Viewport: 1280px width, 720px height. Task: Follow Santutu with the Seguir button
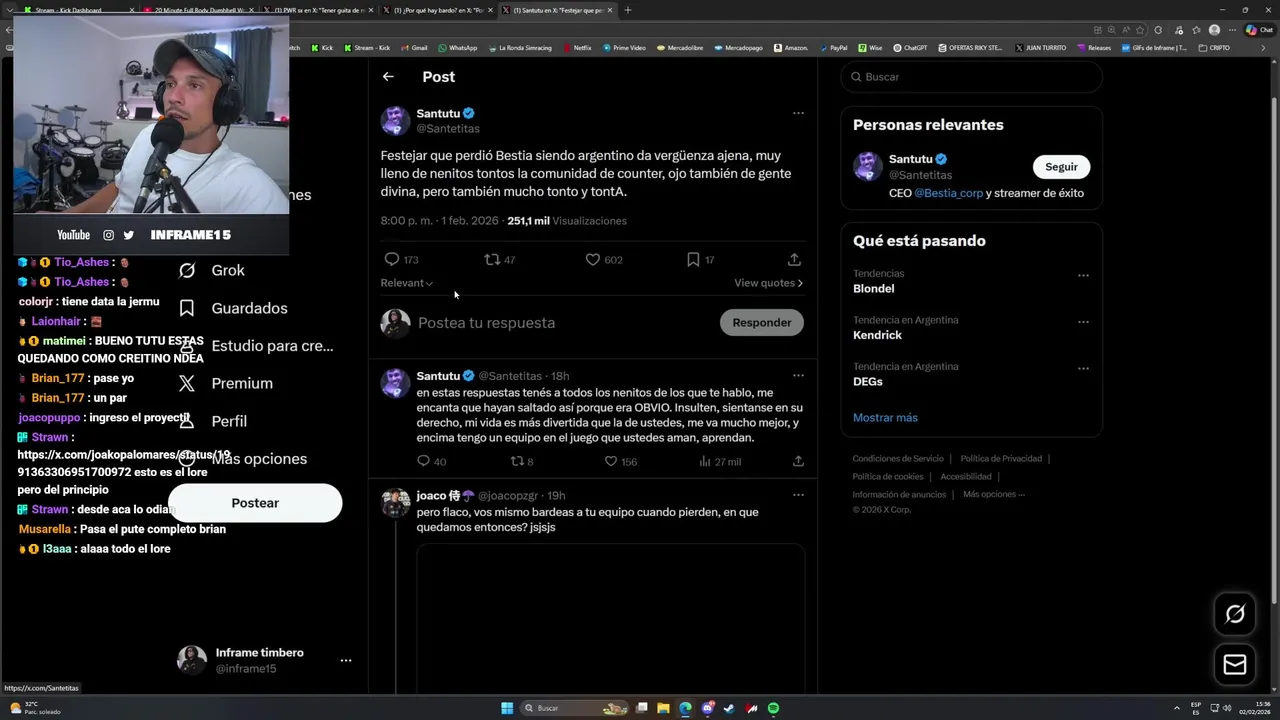[1061, 167]
